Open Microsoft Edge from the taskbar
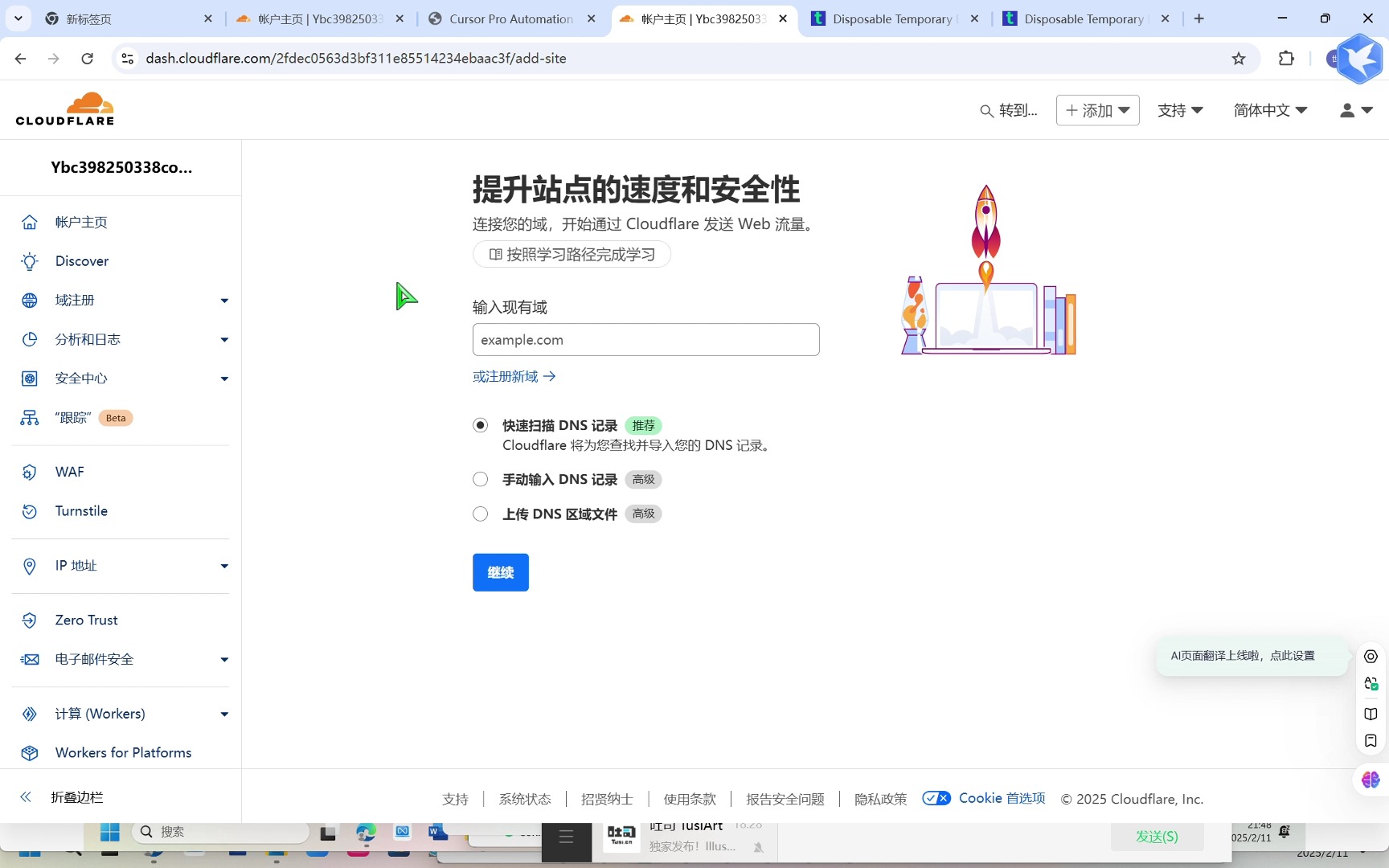 [366, 833]
